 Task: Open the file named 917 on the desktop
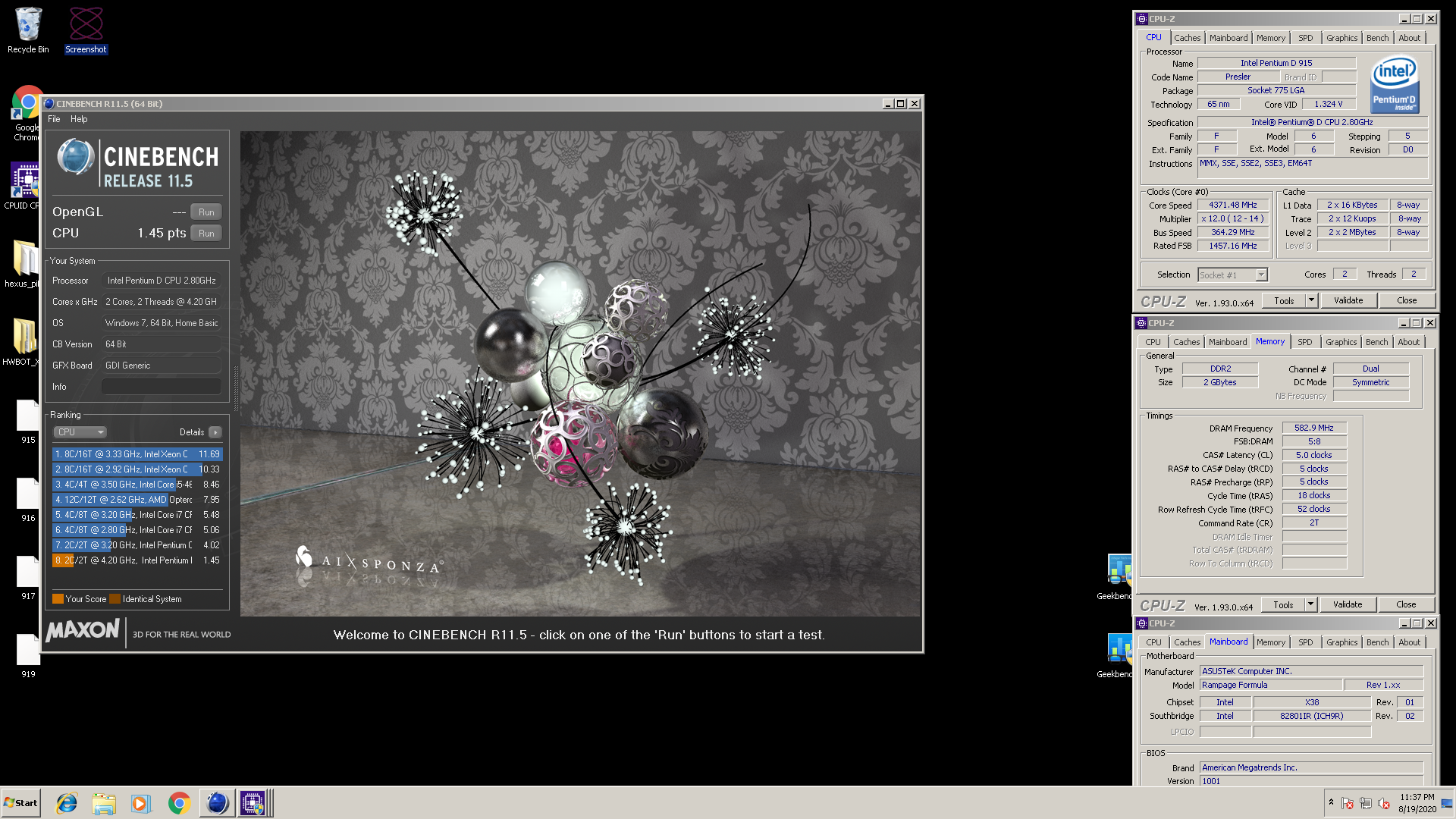[28, 578]
